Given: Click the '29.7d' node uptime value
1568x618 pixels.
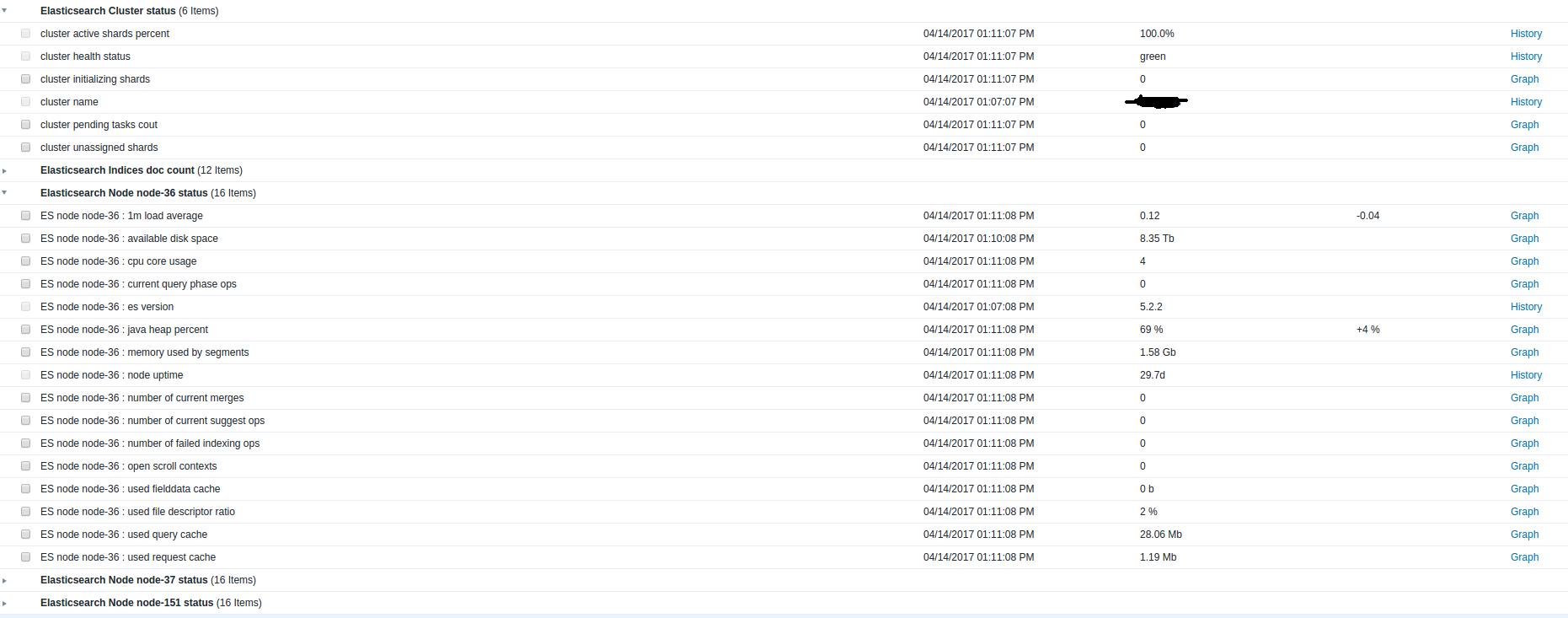Looking at the screenshot, I should point(1153,375).
